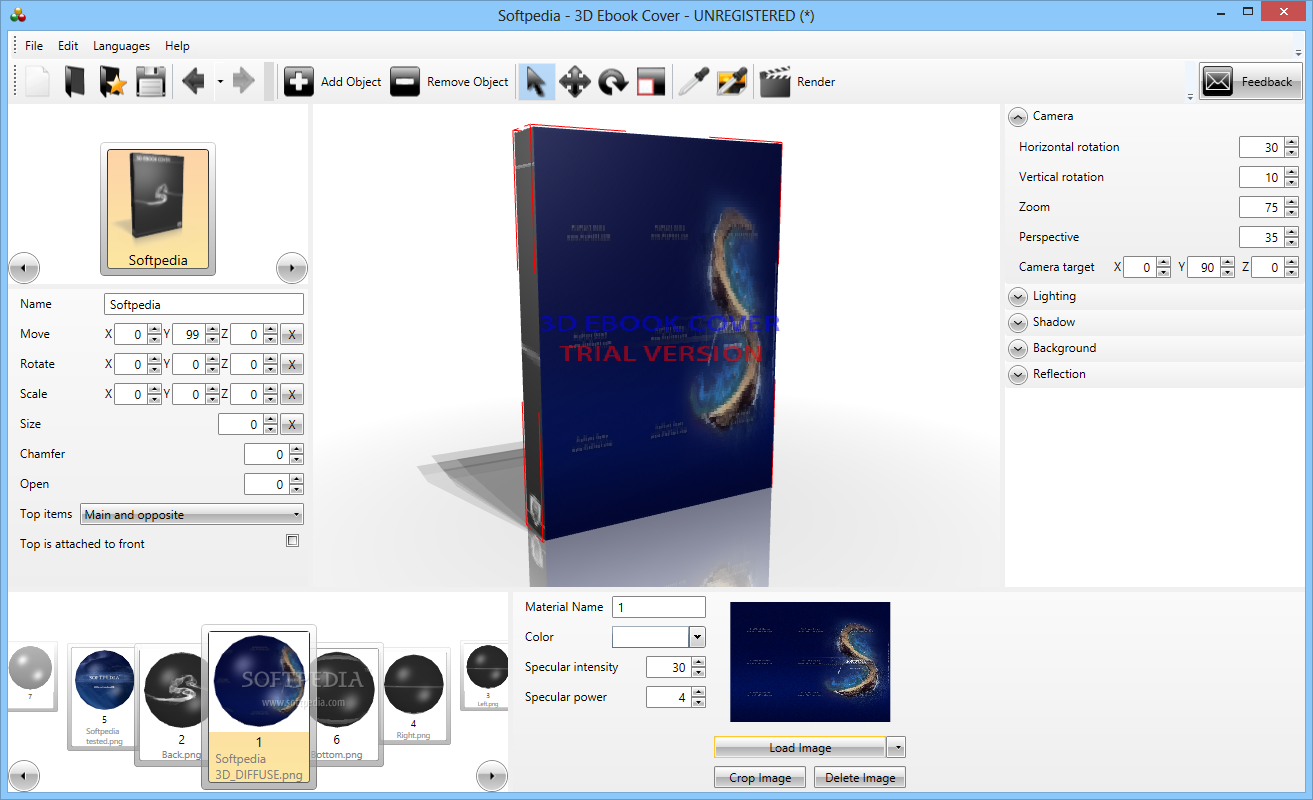The image size is (1313, 800).
Task: Open the Top items dropdown
Action: pyautogui.click(x=192, y=515)
